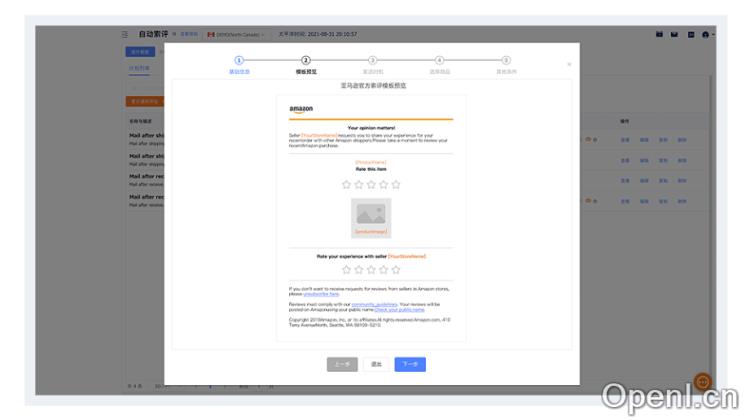Jump to step 4 circle in wizard
The image size is (750, 420).
439,60
